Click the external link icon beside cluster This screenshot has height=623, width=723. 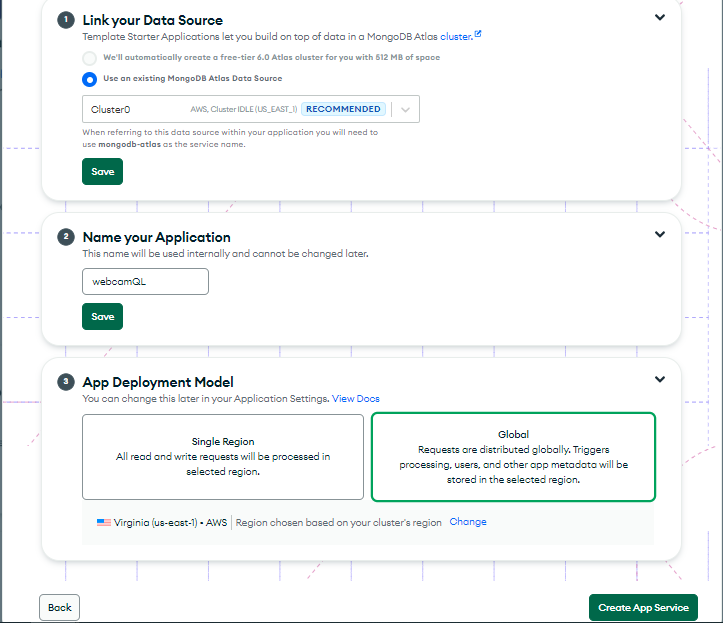point(478,34)
